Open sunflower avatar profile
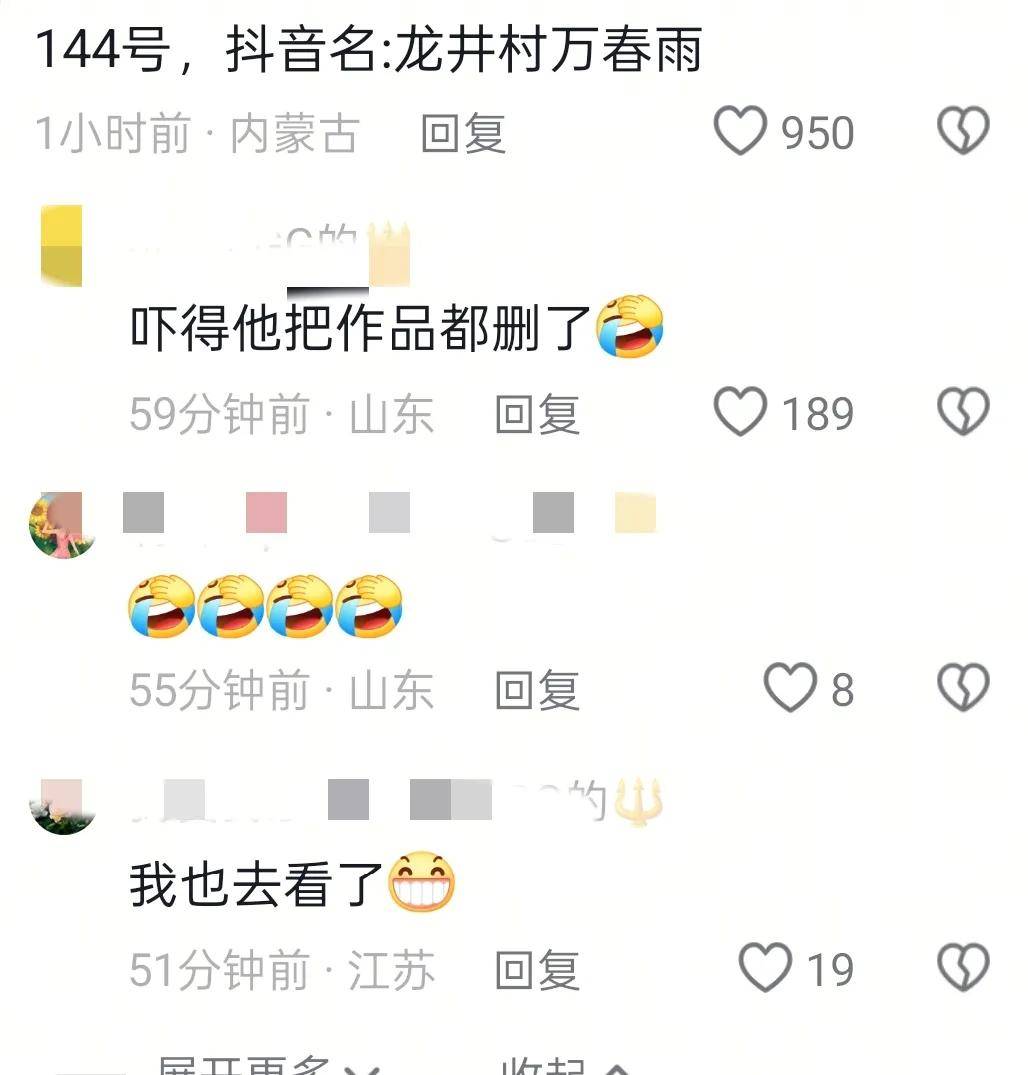This screenshot has height=1075, width=1028. [x=62, y=525]
